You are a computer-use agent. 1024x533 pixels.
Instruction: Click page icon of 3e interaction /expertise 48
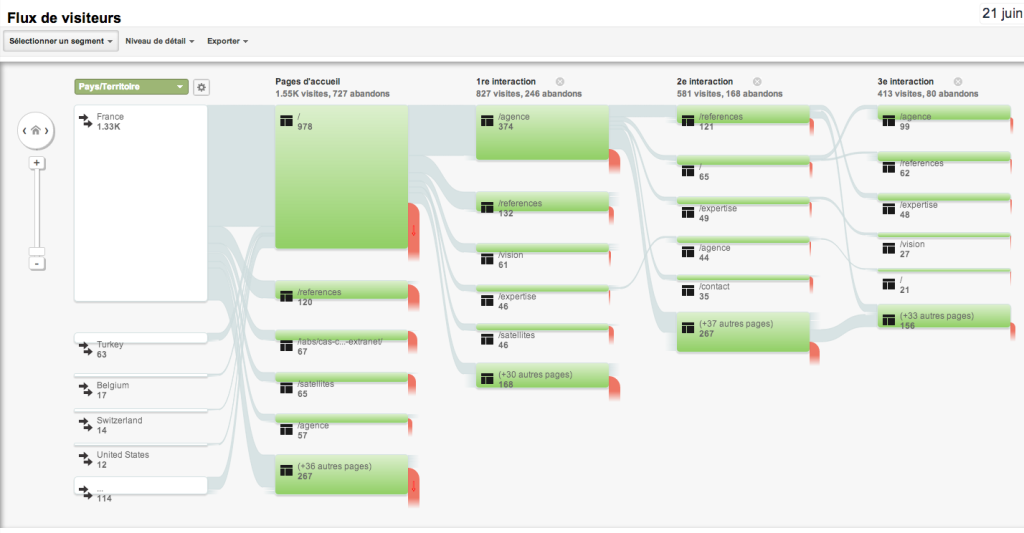(x=888, y=209)
